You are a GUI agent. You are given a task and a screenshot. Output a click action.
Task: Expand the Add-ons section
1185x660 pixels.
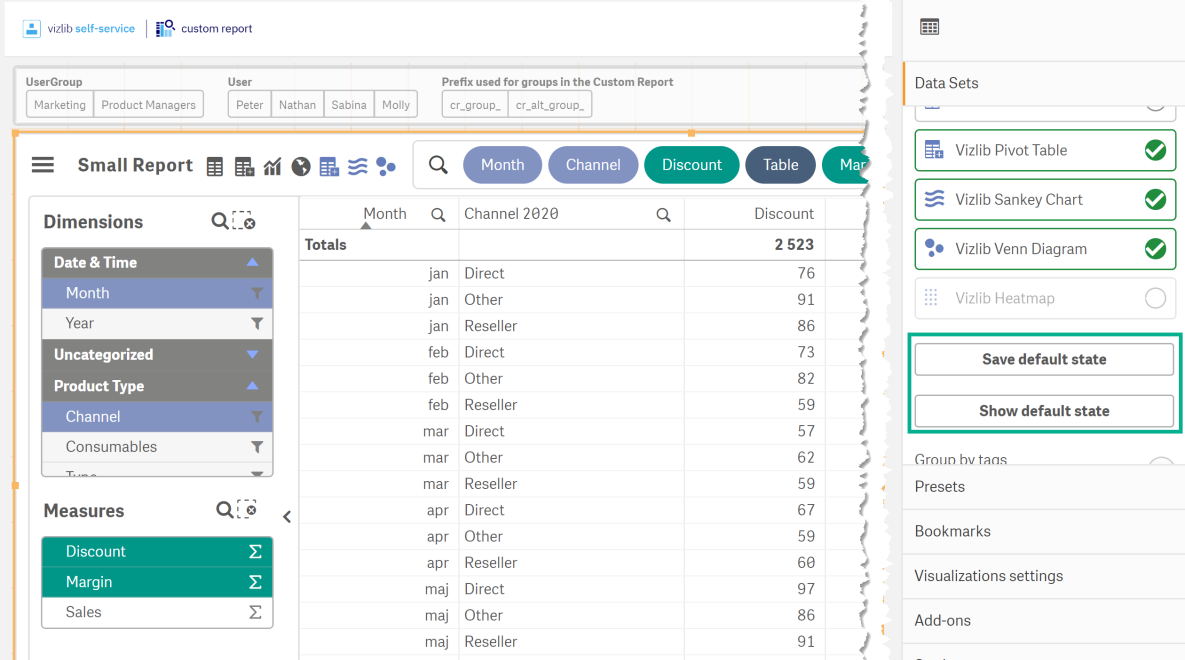point(1044,621)
